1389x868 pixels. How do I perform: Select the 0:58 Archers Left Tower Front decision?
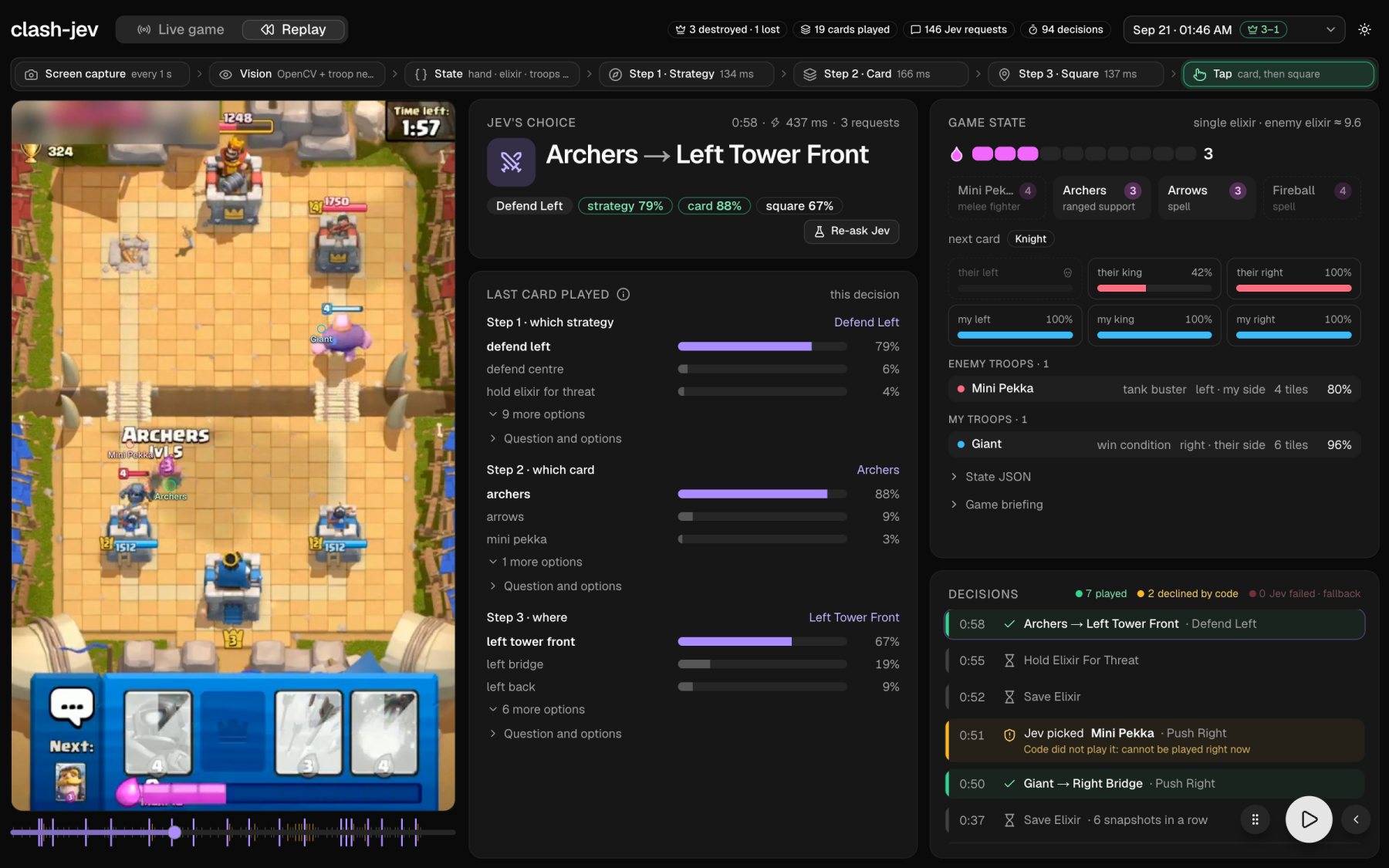point(1154,624)
